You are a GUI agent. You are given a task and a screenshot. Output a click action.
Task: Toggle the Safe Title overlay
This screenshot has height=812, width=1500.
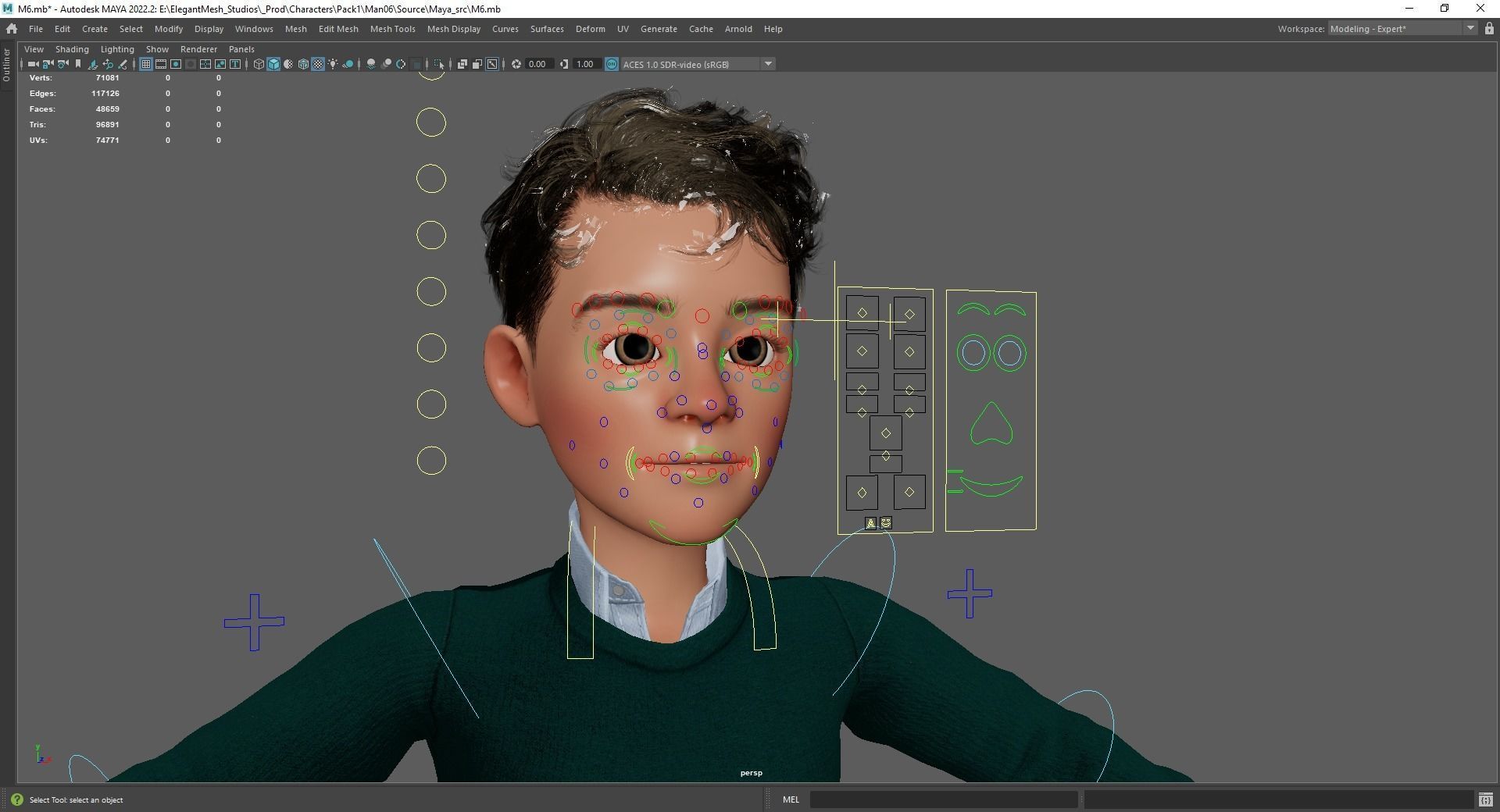coord(235,64)
